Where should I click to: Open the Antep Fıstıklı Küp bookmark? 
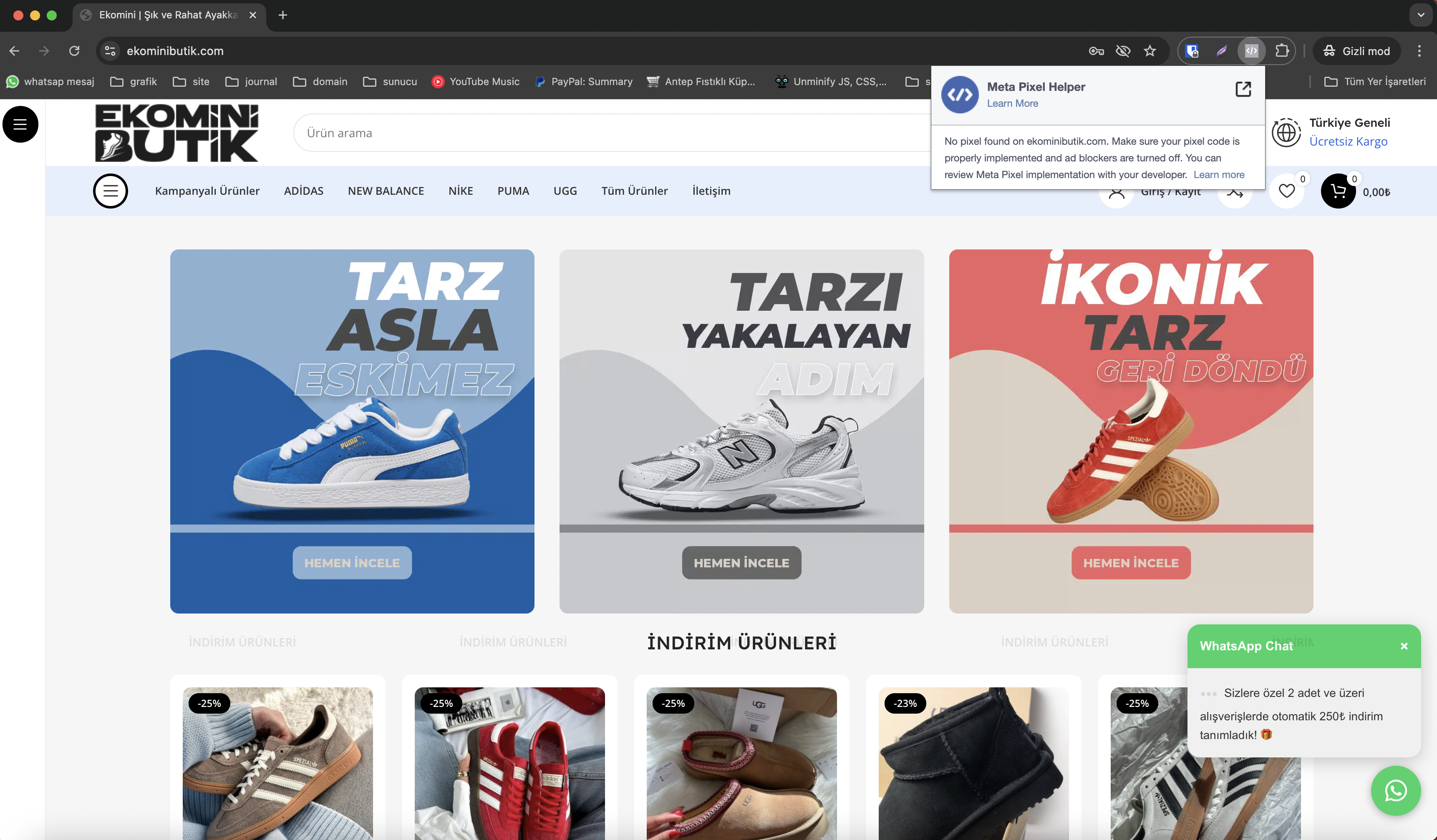pyautogui.click(x=701, y=81)
